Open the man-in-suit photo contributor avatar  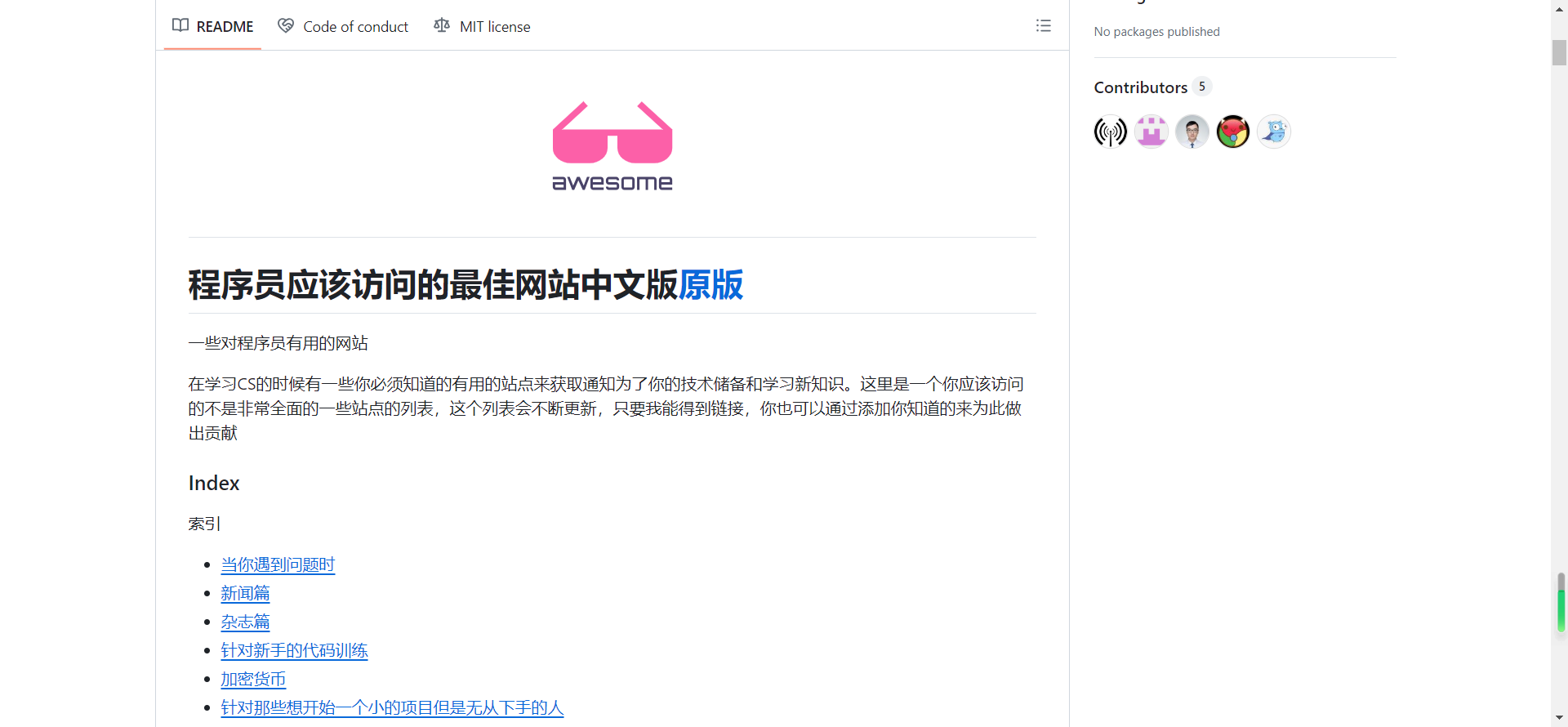[1192, 132]
